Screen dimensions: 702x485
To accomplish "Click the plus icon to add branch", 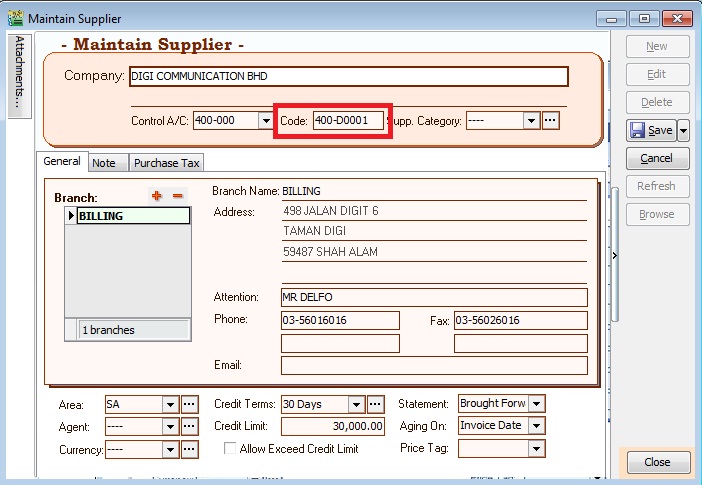I will point(156,196).
